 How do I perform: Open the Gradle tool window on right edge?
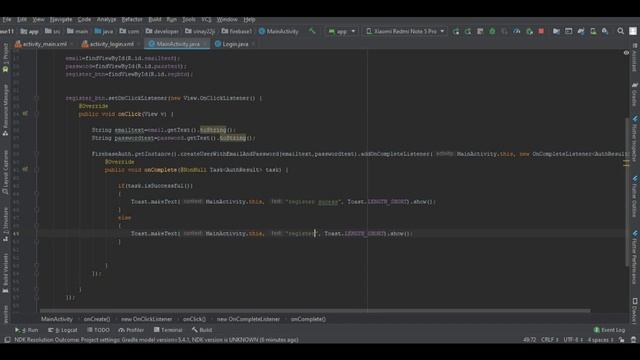[x=635, y=94]
